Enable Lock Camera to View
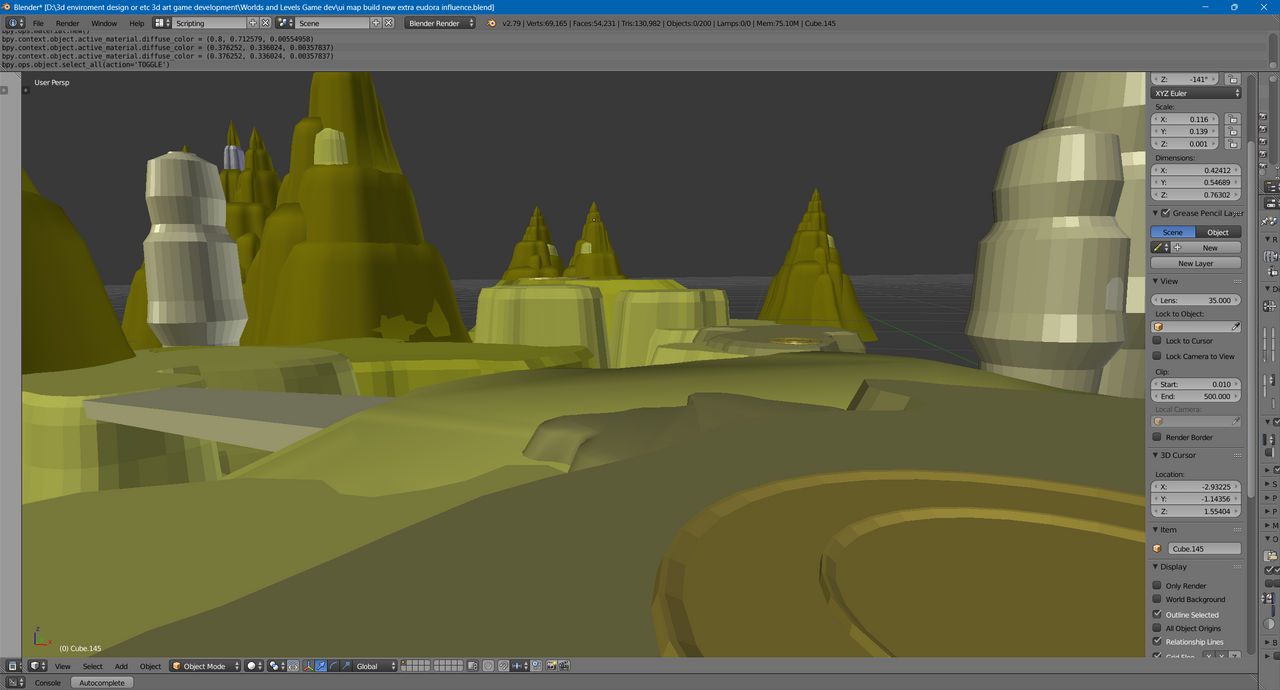Screen dimensions: 1280x690 (1158, 356)
